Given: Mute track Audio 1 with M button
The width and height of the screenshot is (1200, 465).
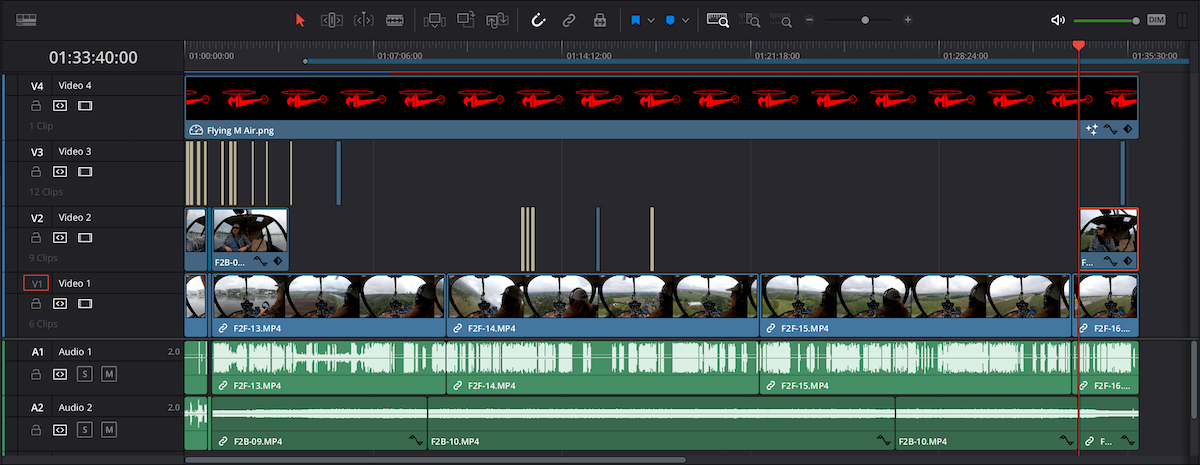Looking at the screenshot, I should [109, 374].
